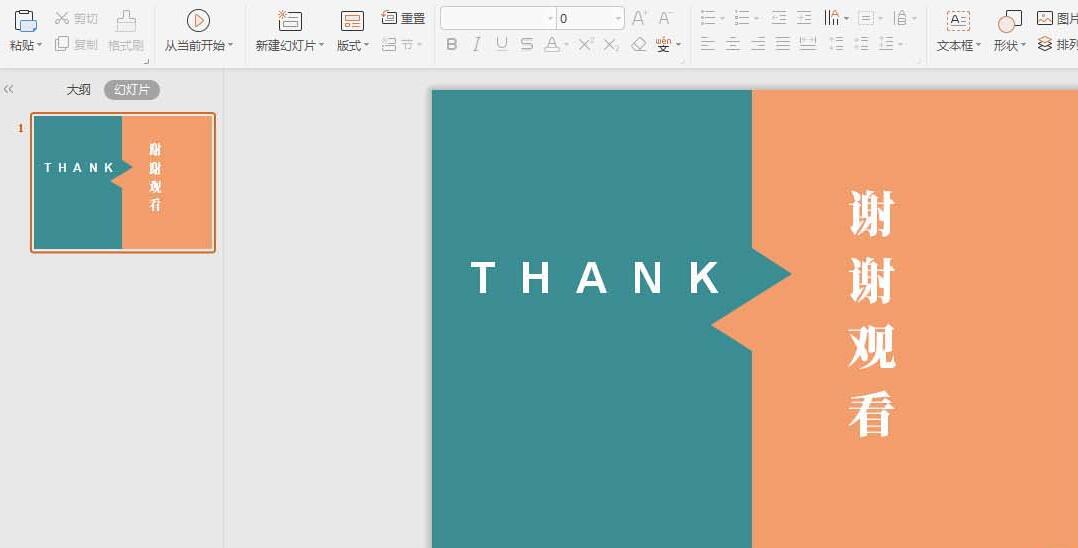Click the distributed alignment icon
Image resolution: width=1078 pixels, height=548 pixels.
pyautogui.click(x=808, y=45)
